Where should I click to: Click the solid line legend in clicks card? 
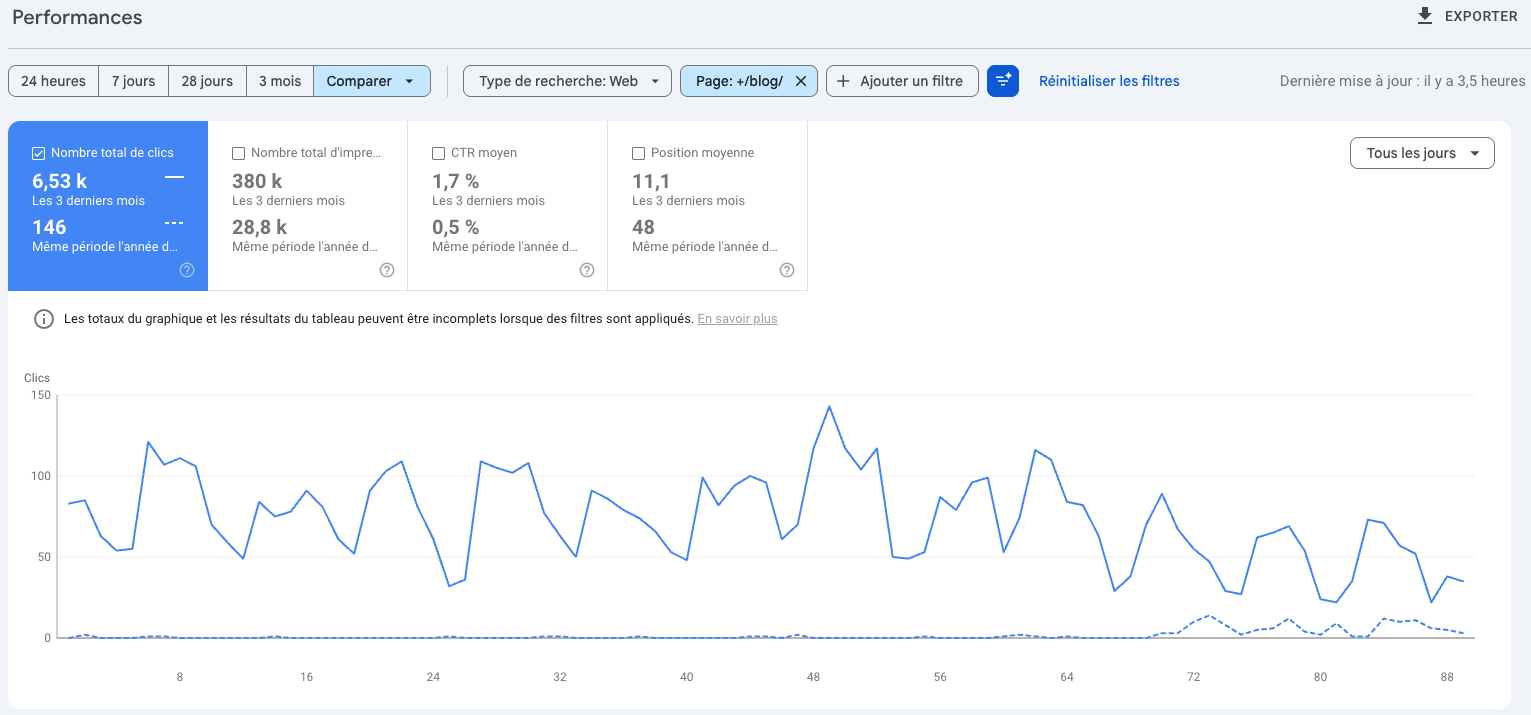pyautogui.click(x=174, y=177)
